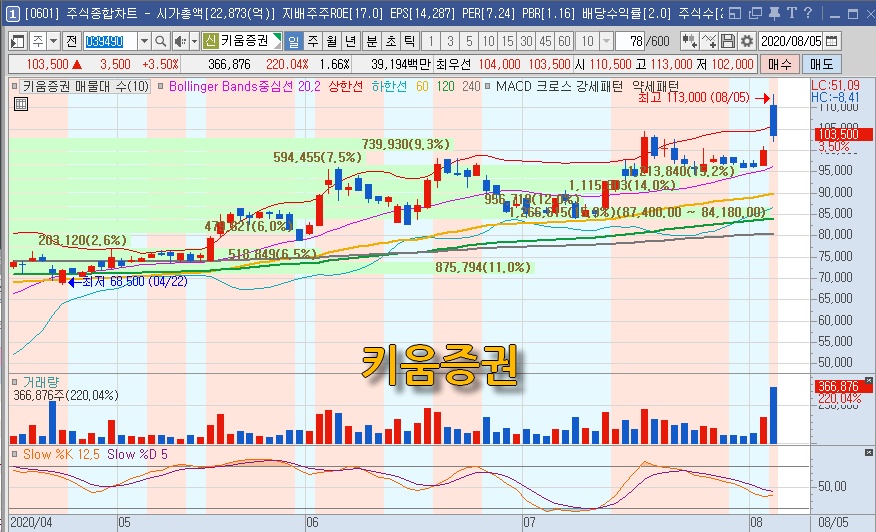Select the 년 yearly period toggle
Screen dimensions: 876x532
[x=351, y=41]
